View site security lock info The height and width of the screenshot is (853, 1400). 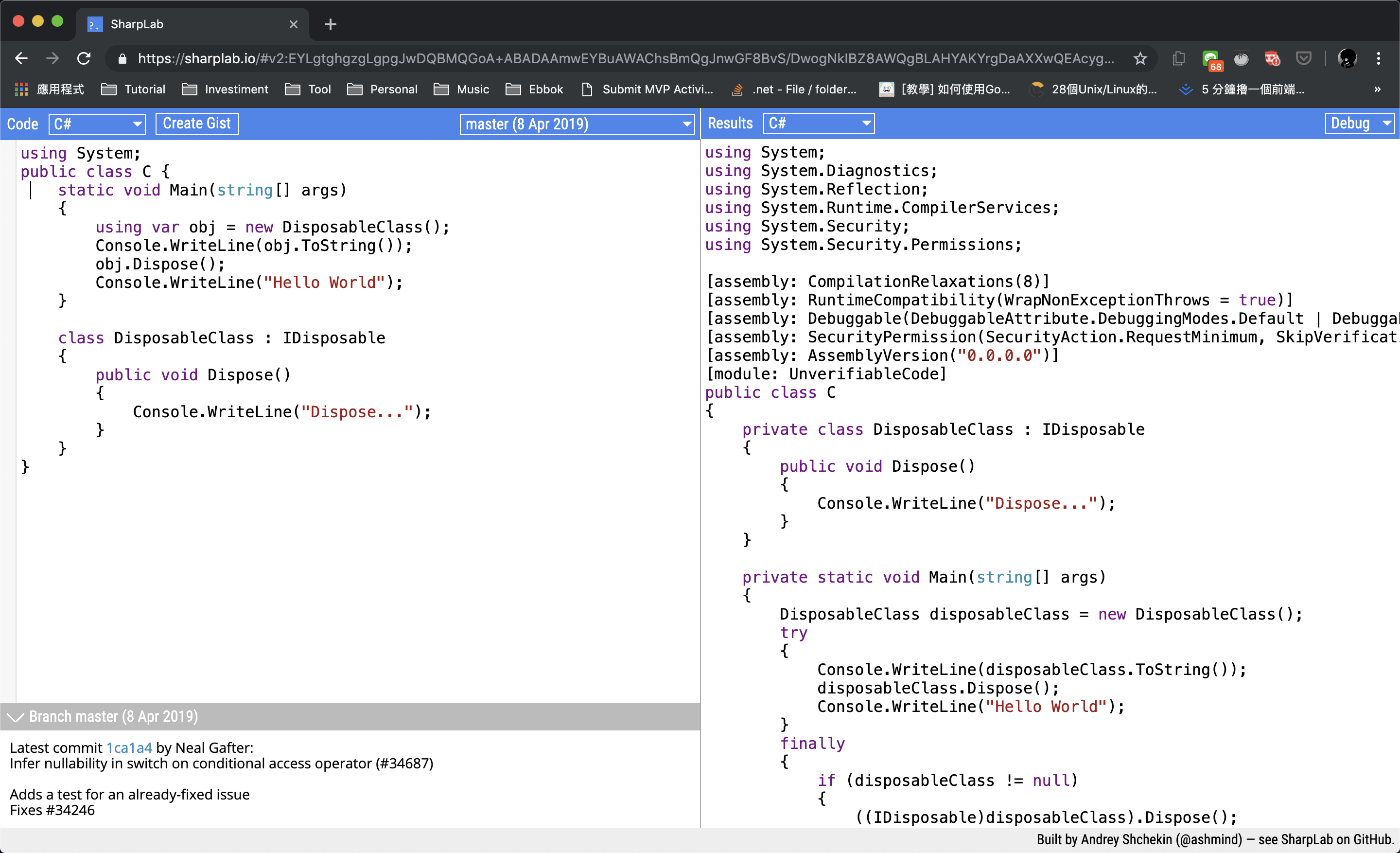tap(122, 58)
